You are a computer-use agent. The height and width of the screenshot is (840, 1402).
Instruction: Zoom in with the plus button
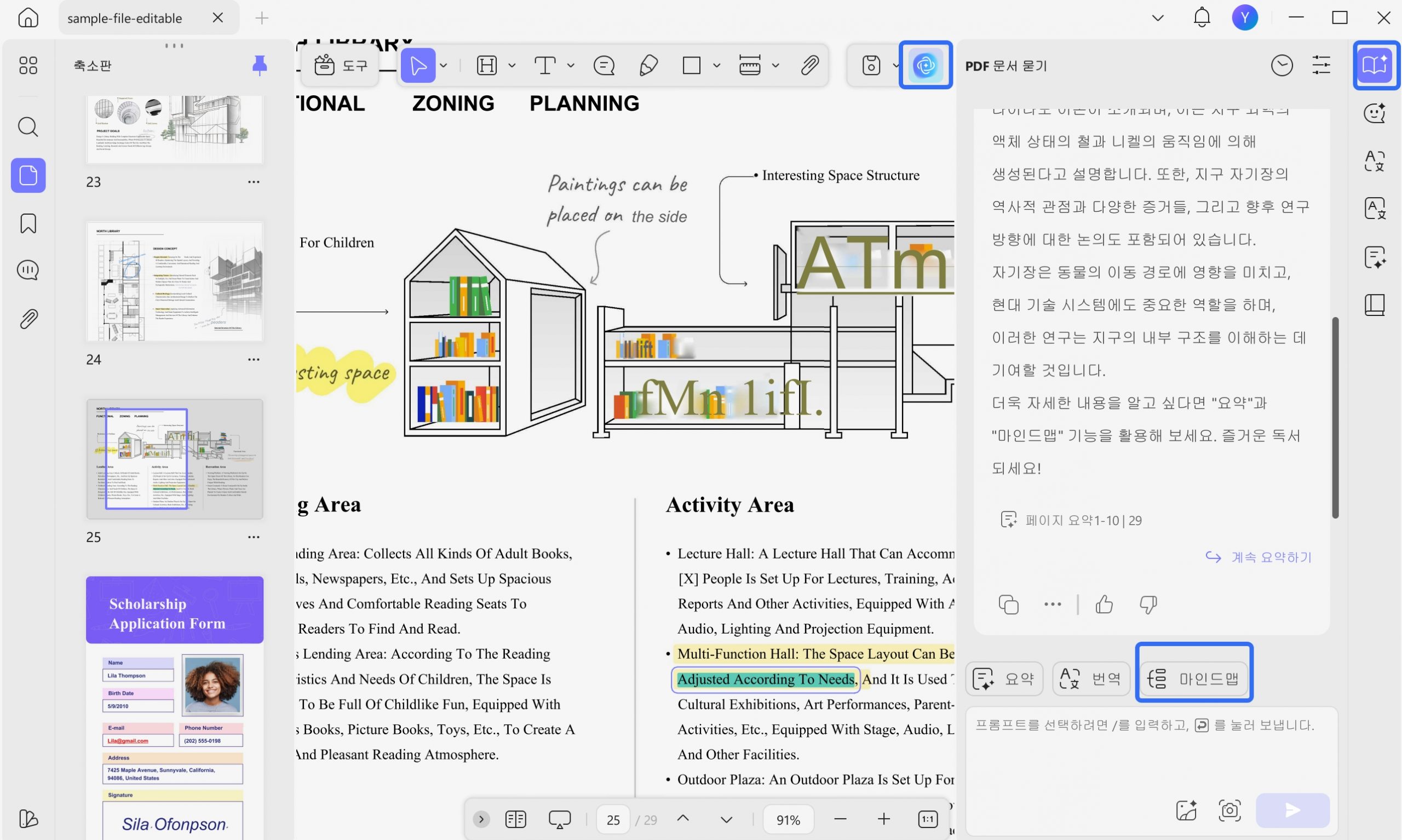click(x=883, y=819)
